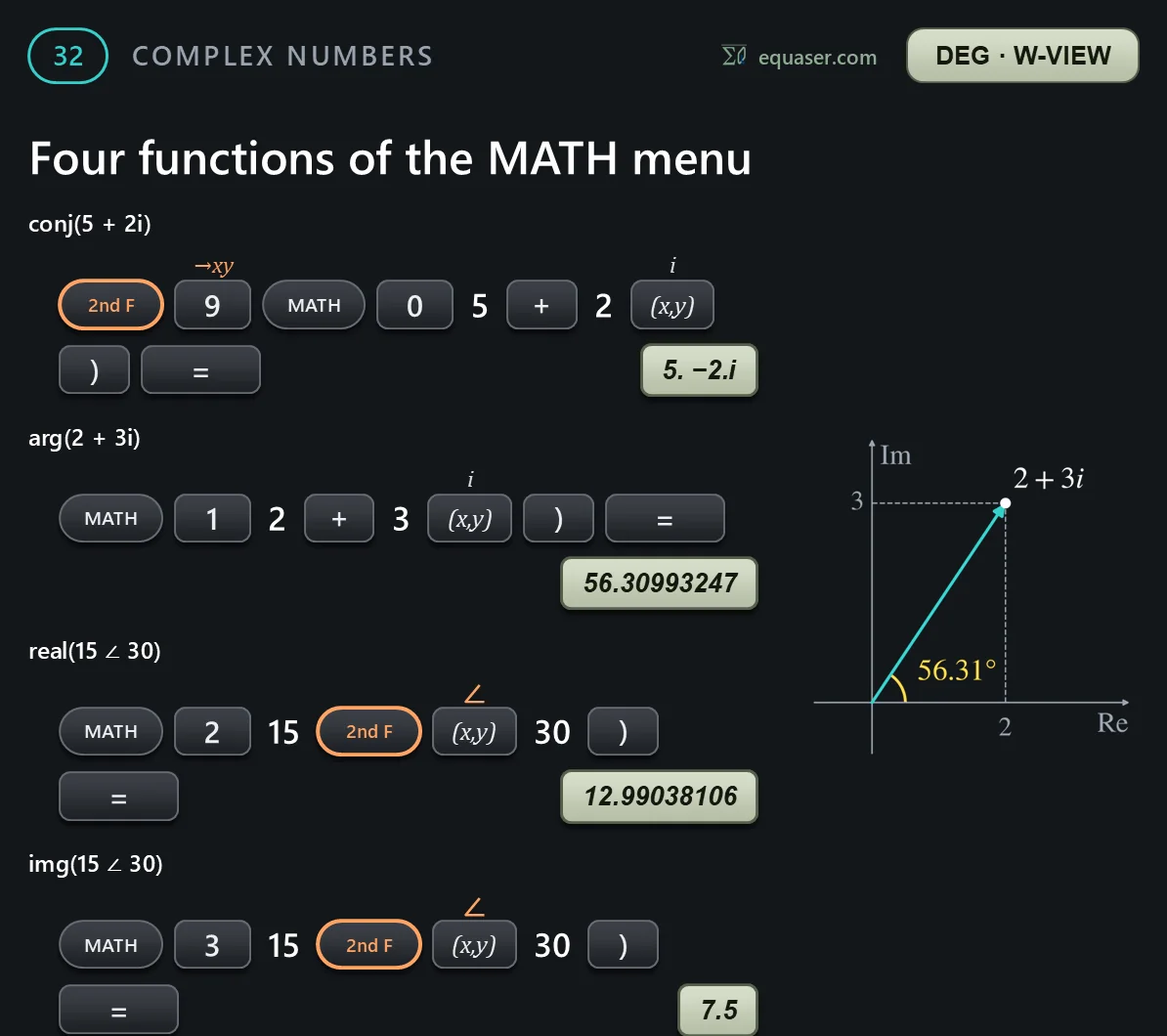Tap the closing parenthesis key in img row

coord(623,945)
